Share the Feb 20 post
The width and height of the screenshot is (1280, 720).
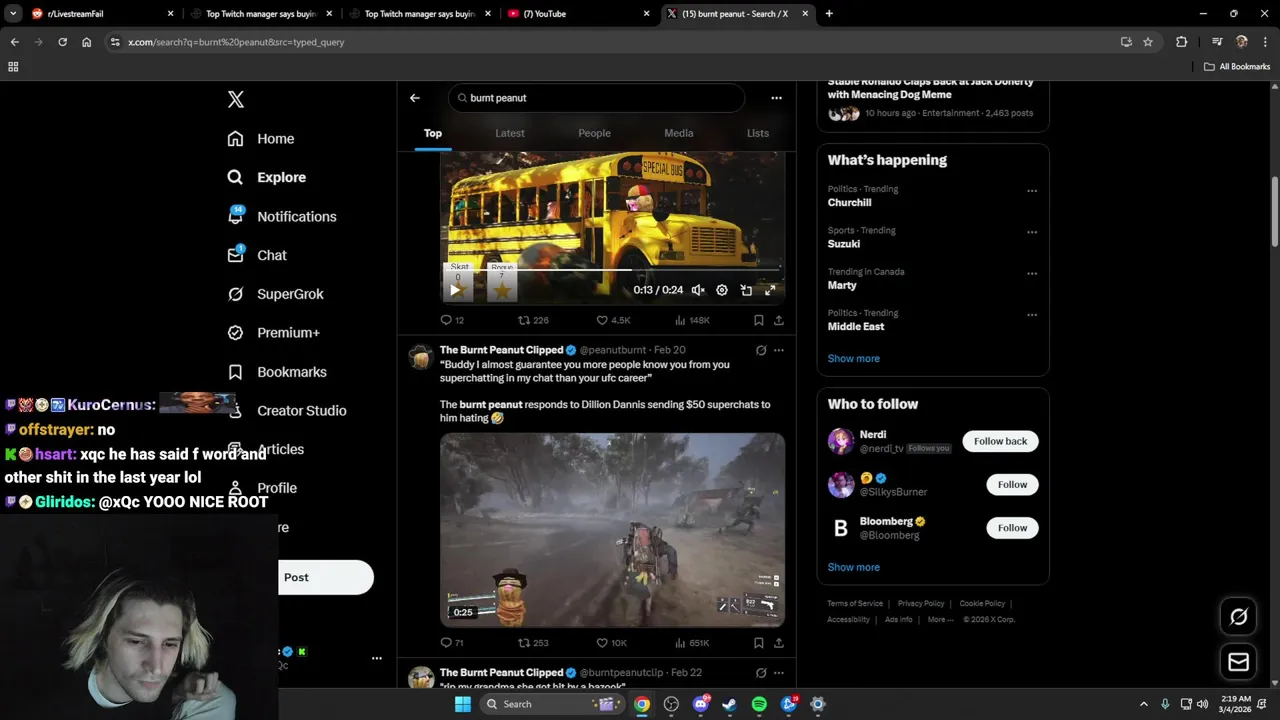(x=779, y=643)
